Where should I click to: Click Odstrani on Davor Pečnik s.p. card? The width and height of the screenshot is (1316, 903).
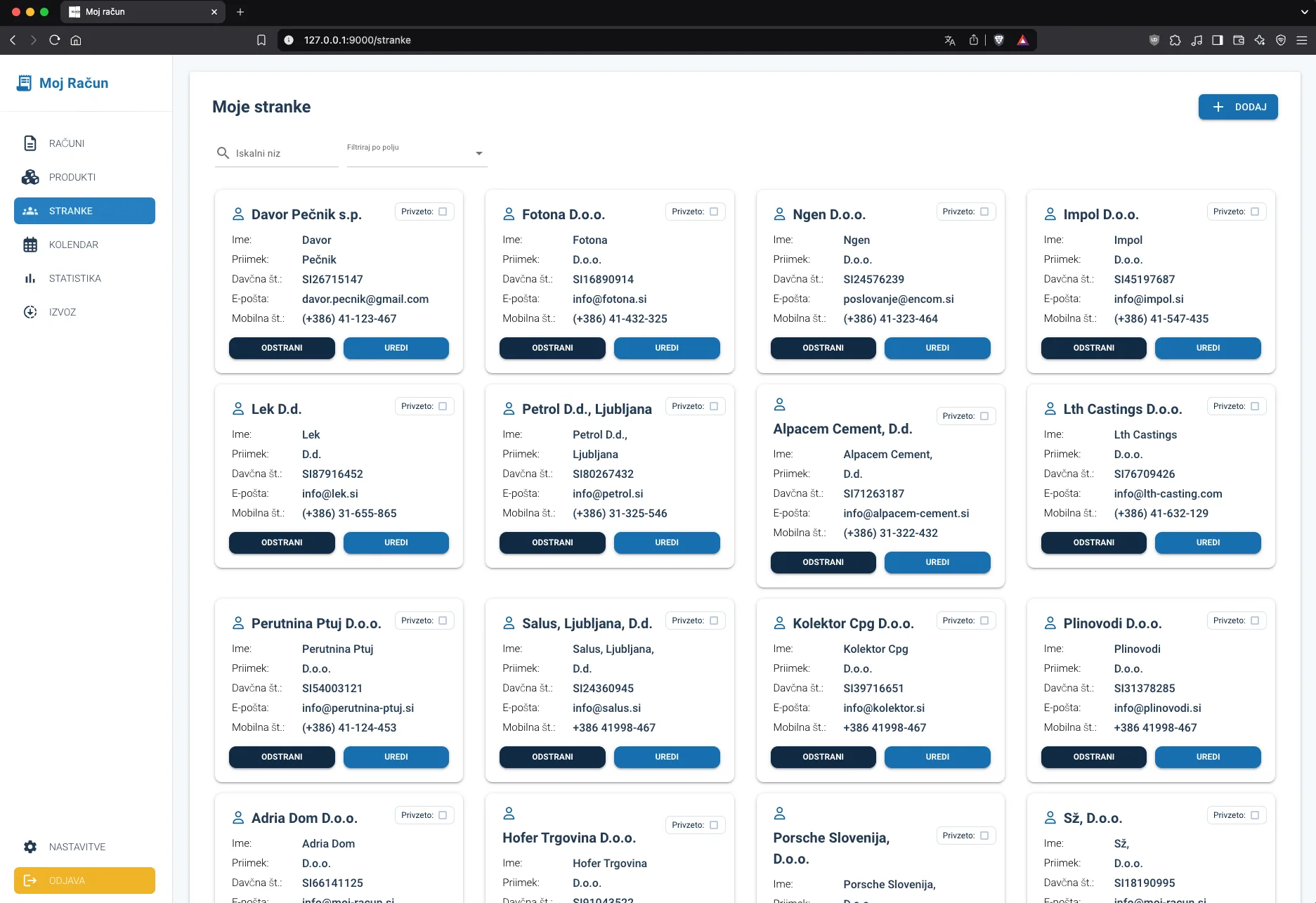(282, 348)
